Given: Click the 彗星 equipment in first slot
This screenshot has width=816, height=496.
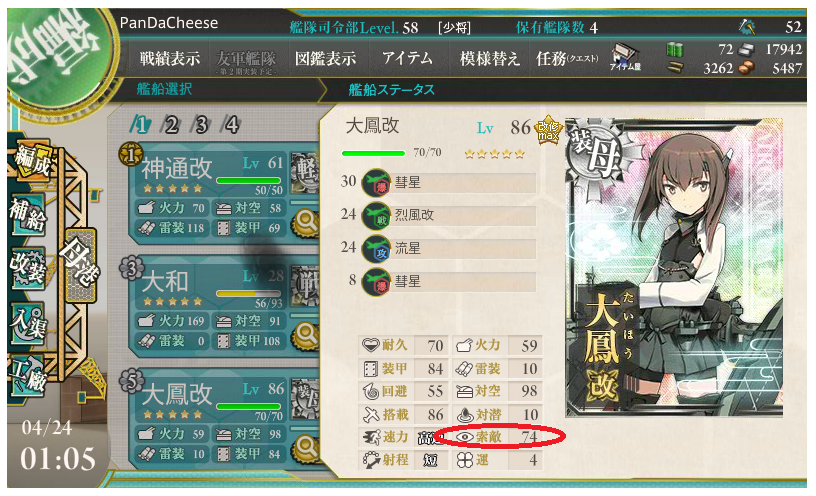Looking at the screenshot, I should (x=449, y=183).
